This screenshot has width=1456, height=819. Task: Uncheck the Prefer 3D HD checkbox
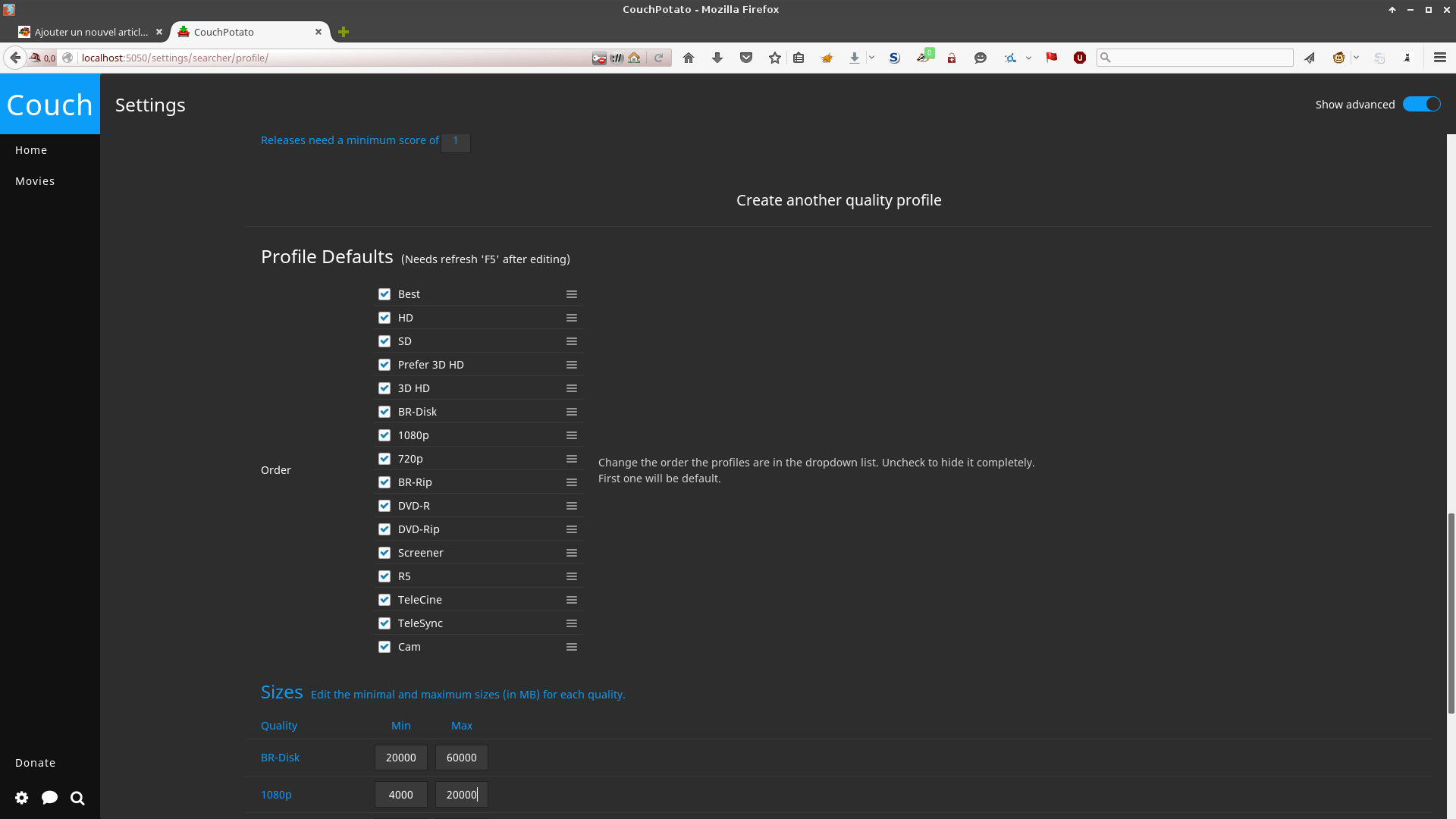click(384, 365)
